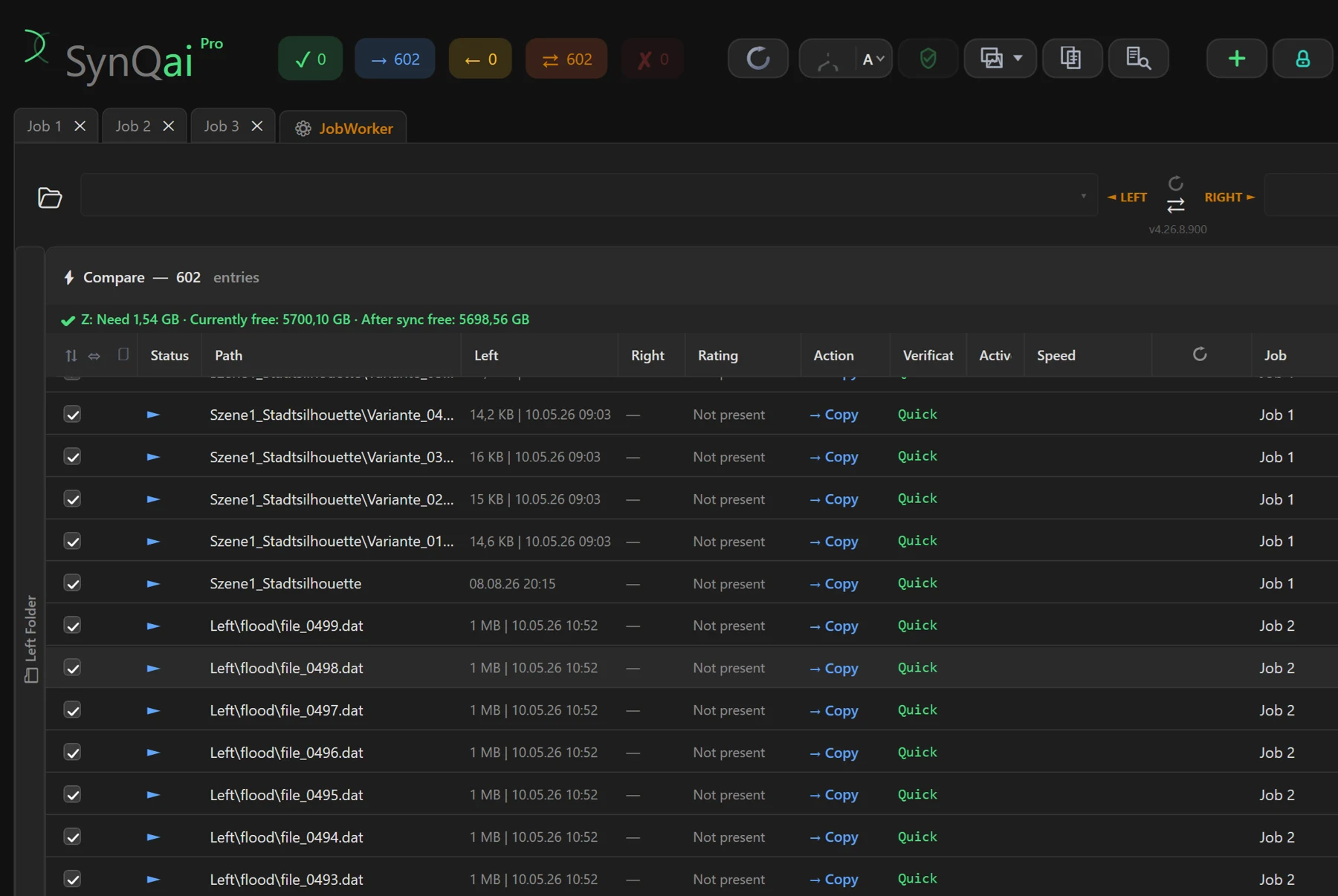Uncheck the Variante_03 row checkbox
Image resolution: width=1338 pixels, height=896 pixels.
tap(72, 456)
